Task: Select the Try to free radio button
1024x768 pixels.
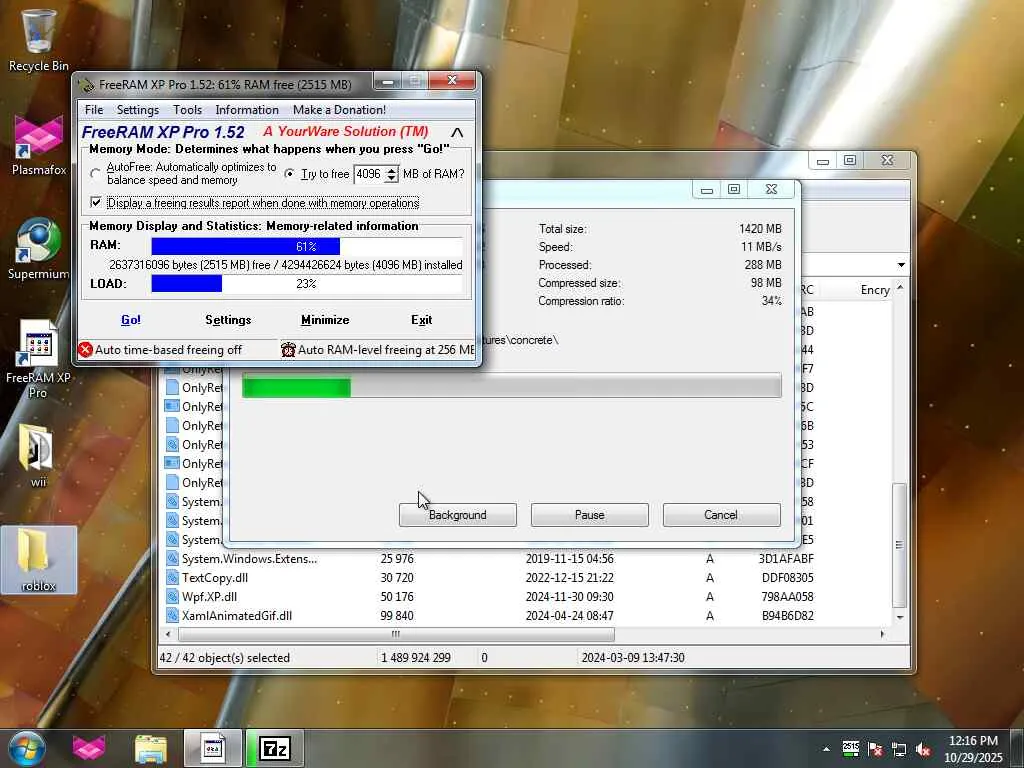Action: click(x=289, y=174)
